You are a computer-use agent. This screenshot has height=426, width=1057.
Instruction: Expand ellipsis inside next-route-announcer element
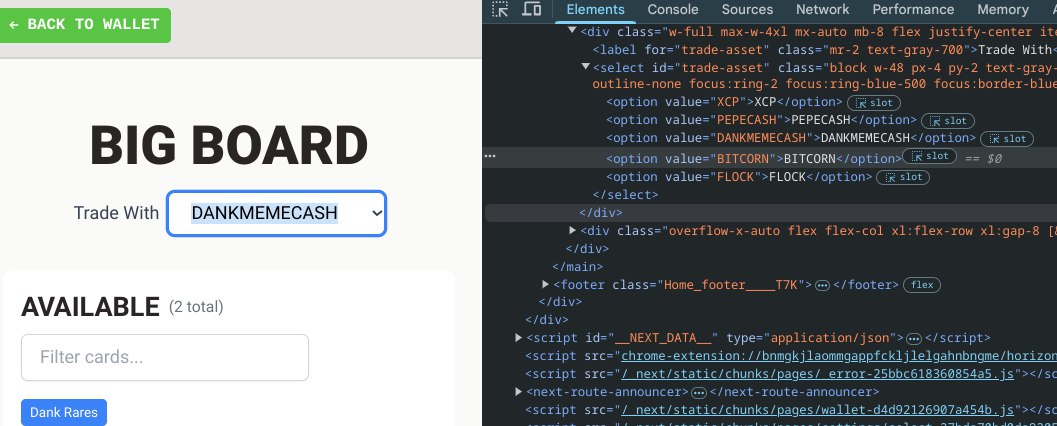(x=699, y=392)
